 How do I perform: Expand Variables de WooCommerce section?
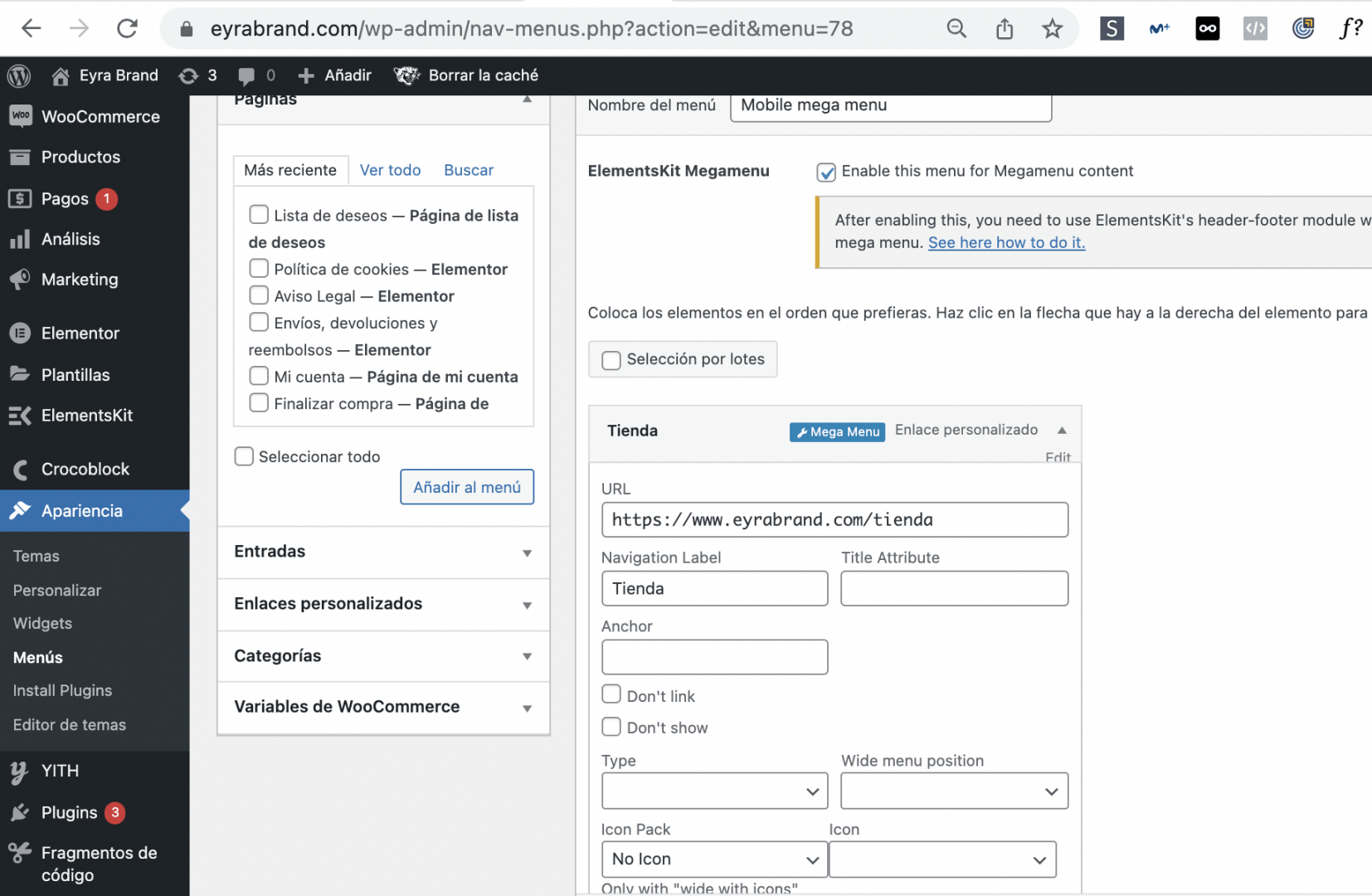[383, 707]
